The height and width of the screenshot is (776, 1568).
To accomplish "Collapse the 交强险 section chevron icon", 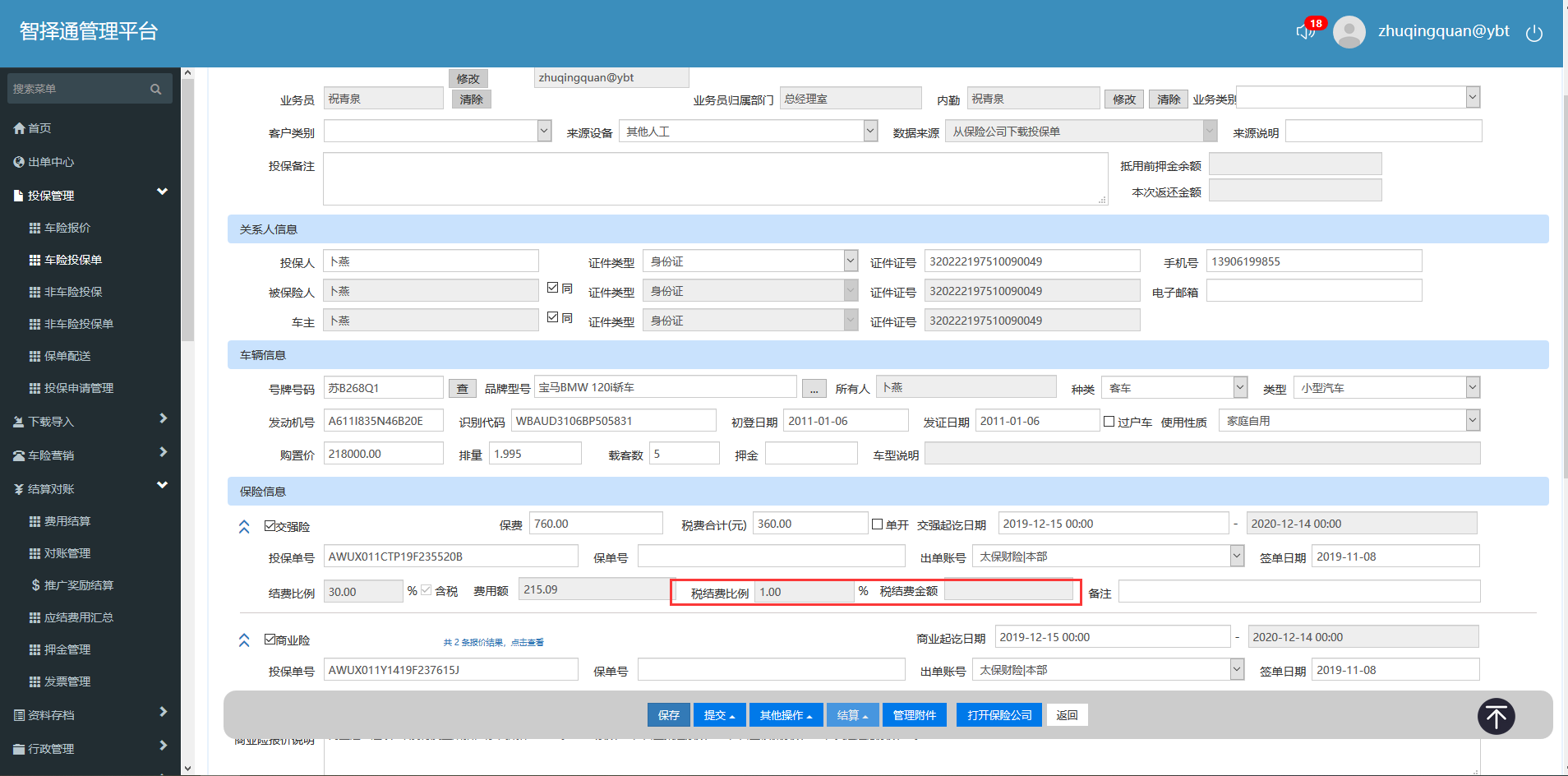I will pyautogui.click(x=244, y=527).
